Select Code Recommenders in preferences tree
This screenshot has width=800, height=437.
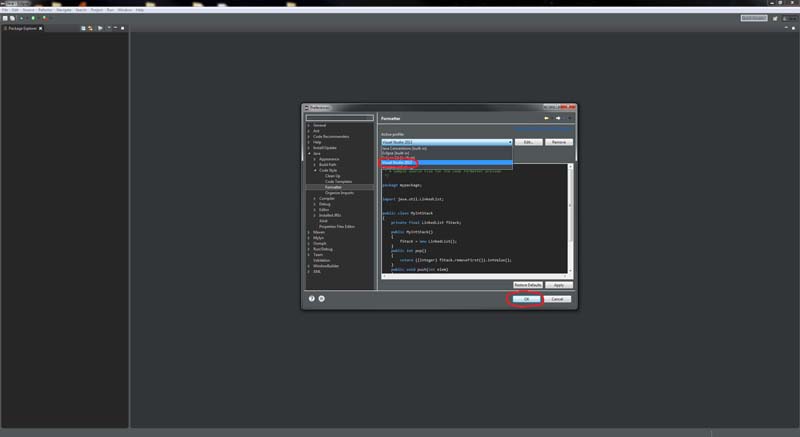[x=331, y=137]
